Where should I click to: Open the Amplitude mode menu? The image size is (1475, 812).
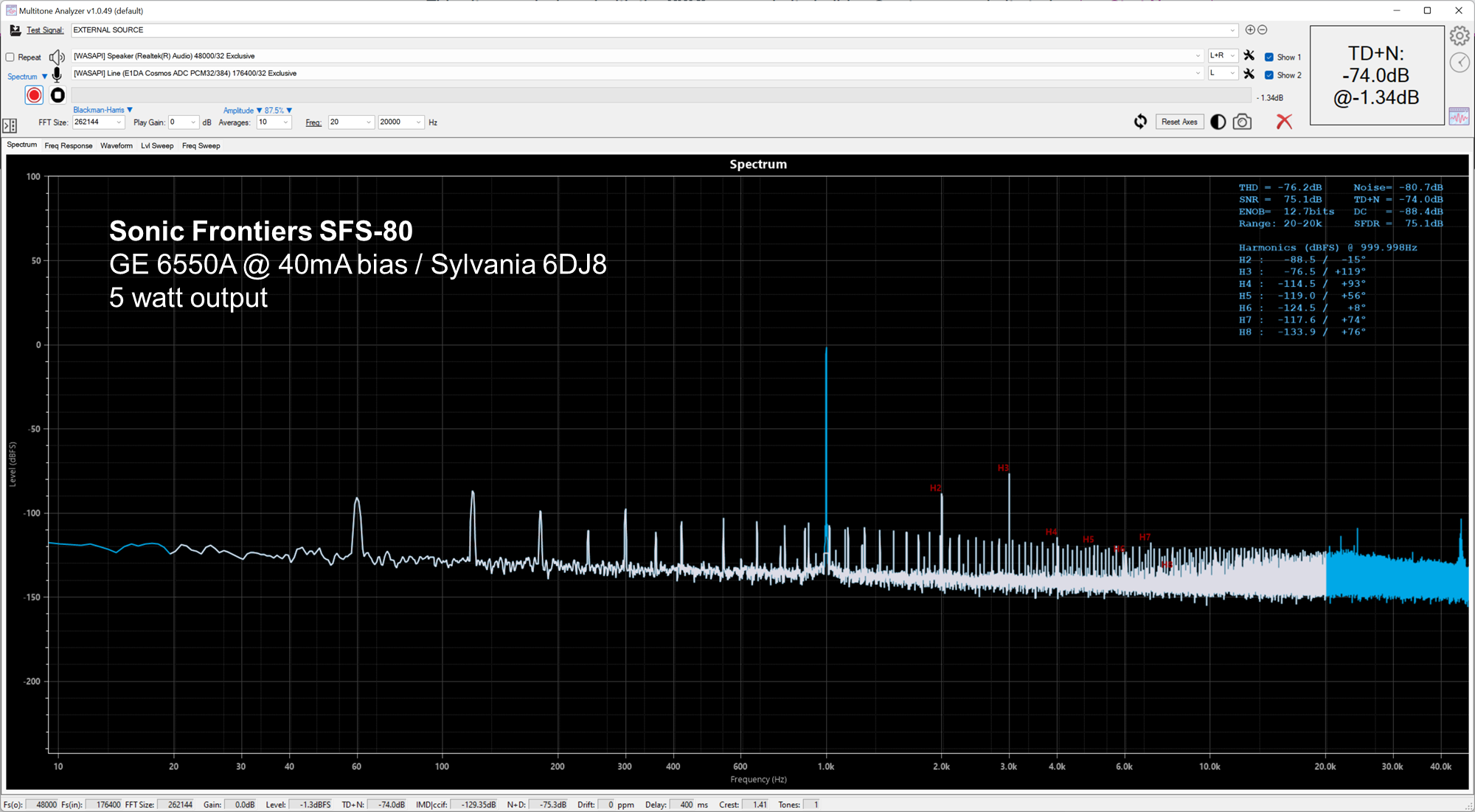(242, 111)
